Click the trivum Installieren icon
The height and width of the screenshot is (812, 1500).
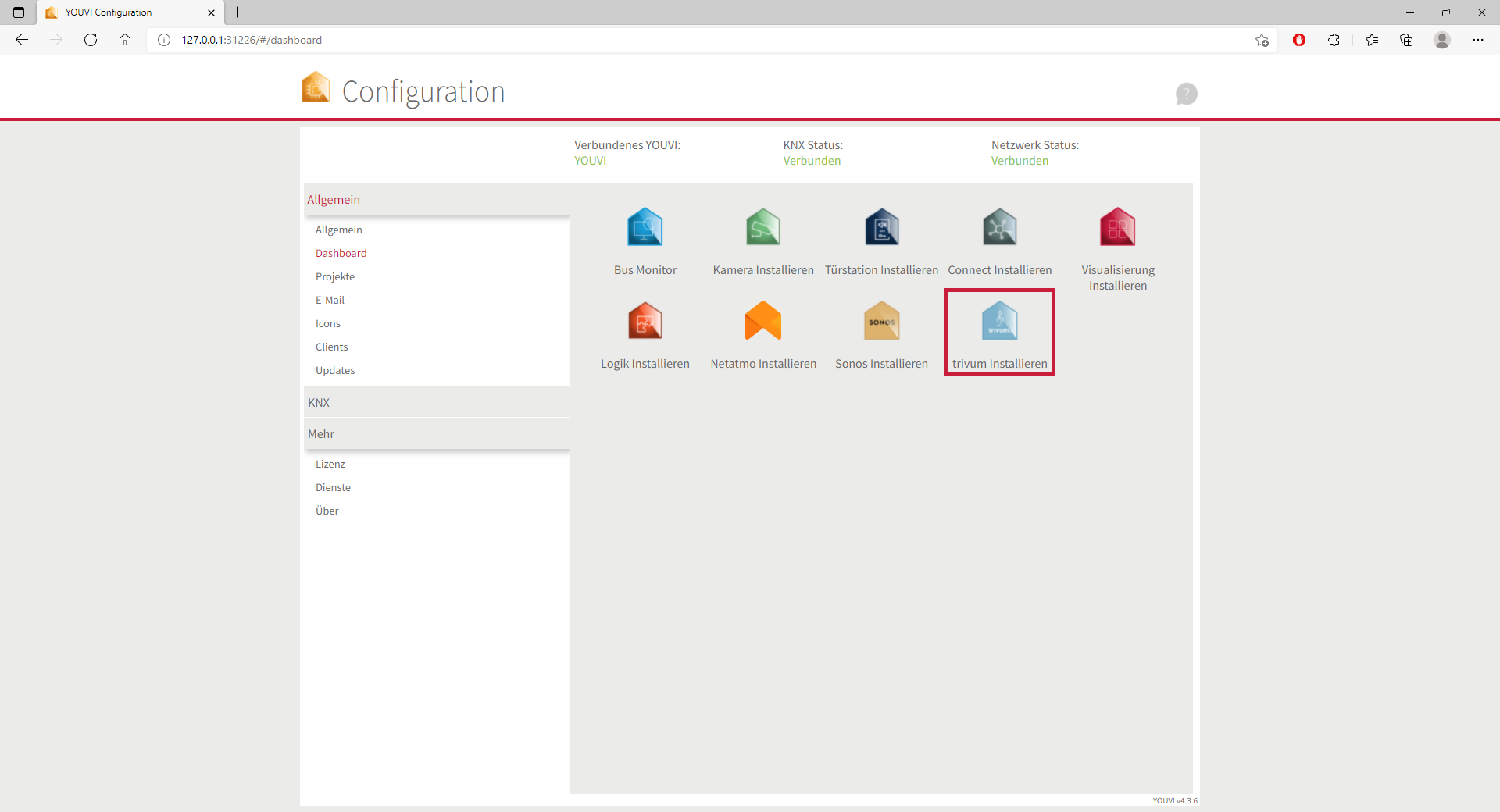point(999,322)
